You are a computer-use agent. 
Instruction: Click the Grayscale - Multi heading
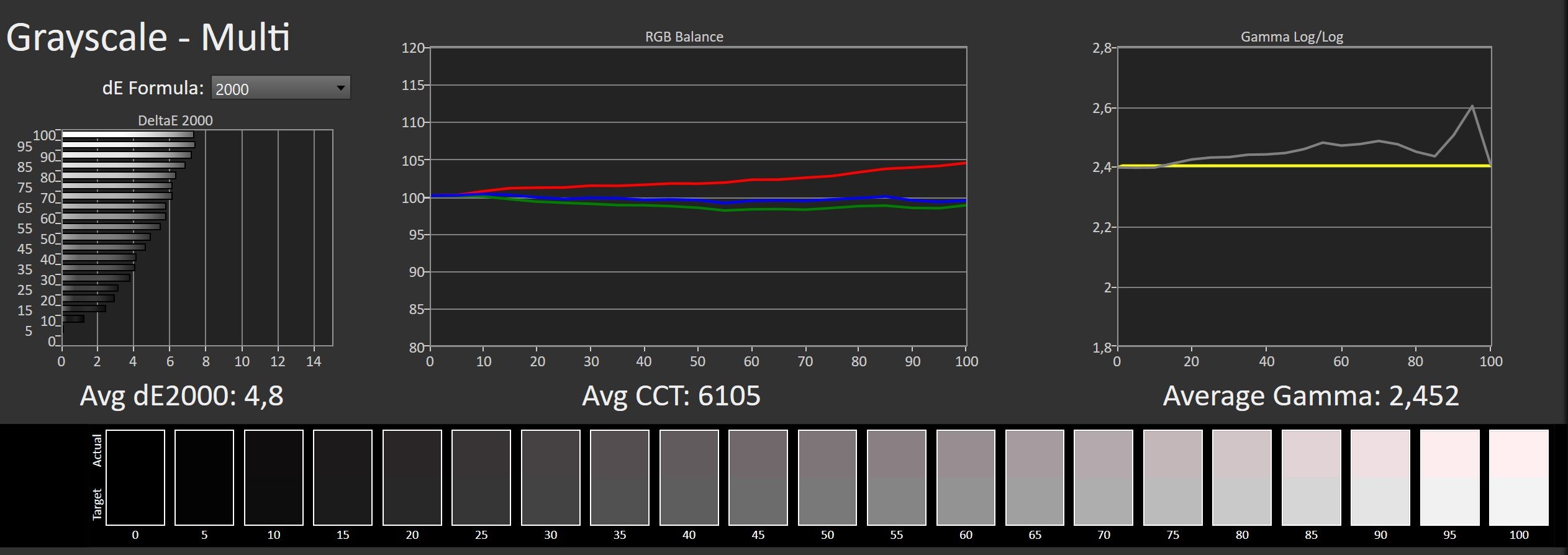pyautogui.click(x=148, y=37)
